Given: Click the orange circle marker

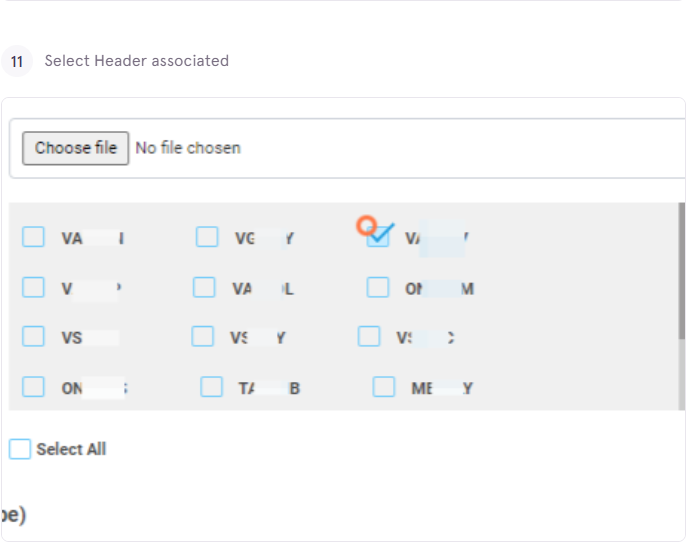Looking at the screenshot, I should tap(366, 226).
